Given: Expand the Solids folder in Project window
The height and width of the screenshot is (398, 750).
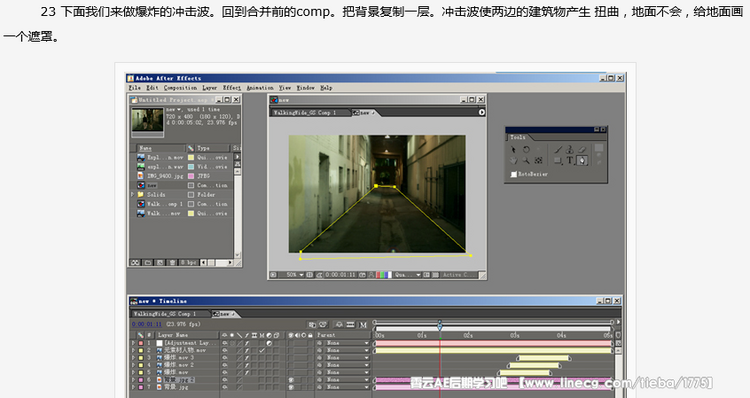Looking at the screenshot, I should coord(133,195).
